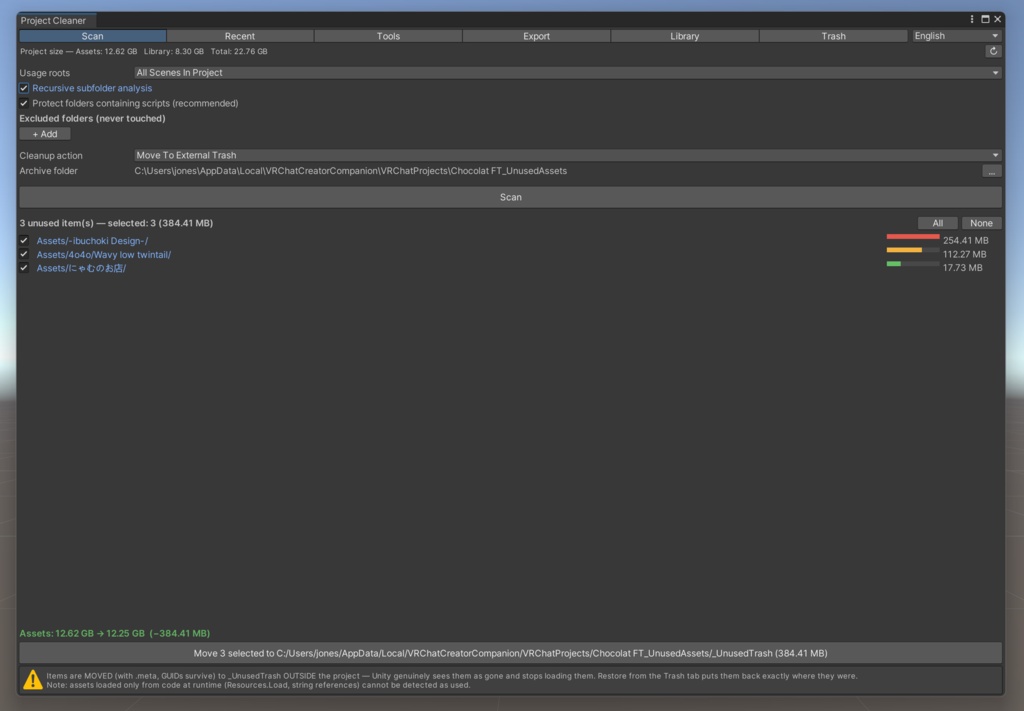Click the 112.27 MB size value

pos(965,255)
